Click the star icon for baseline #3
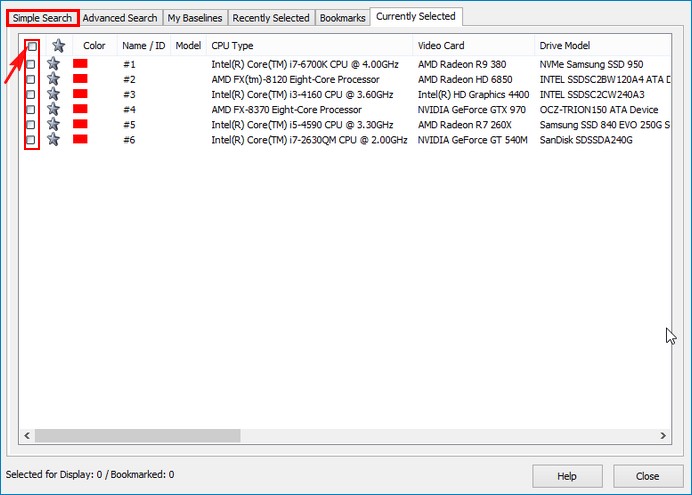 click(x=53, y=94)
